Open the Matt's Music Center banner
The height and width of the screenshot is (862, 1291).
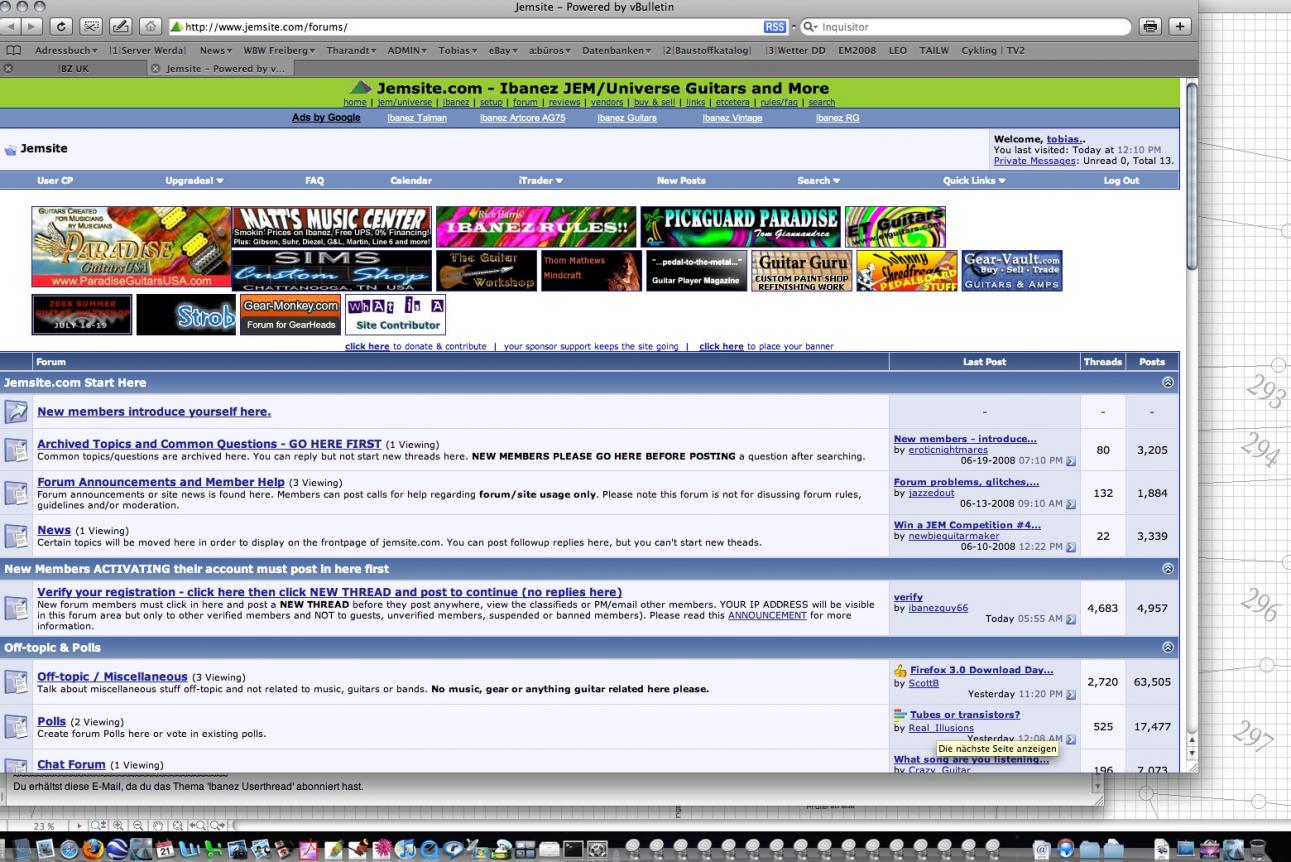pos(332,227)
